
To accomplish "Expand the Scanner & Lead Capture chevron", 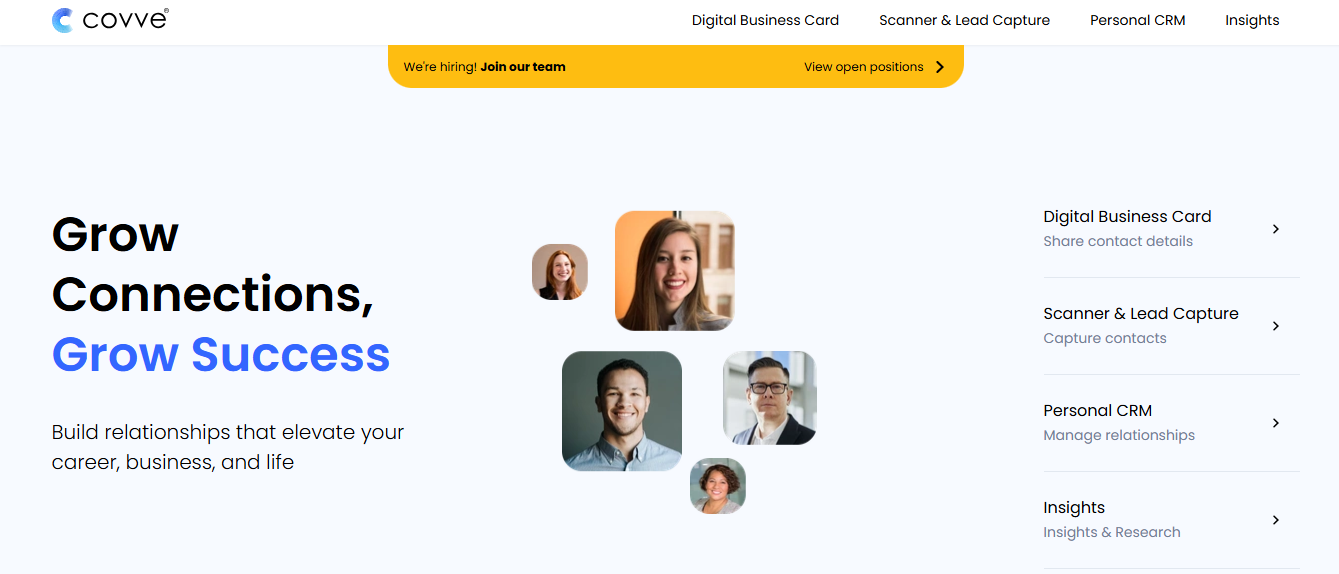I will click(x=1275, y=326).
